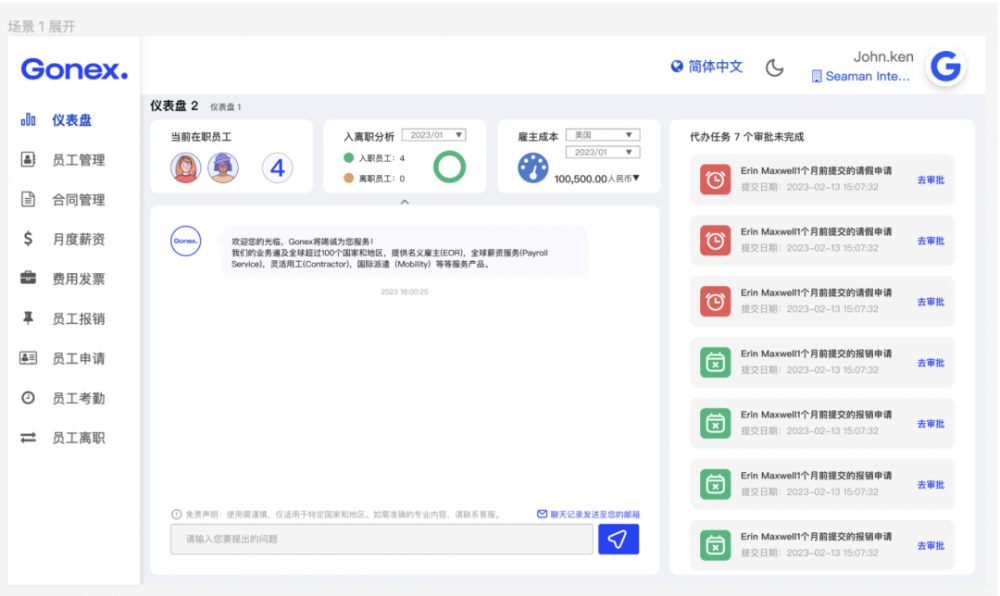
Task: Click the briefcase icon beside 费用发票
Action: (x=28, y=278)
